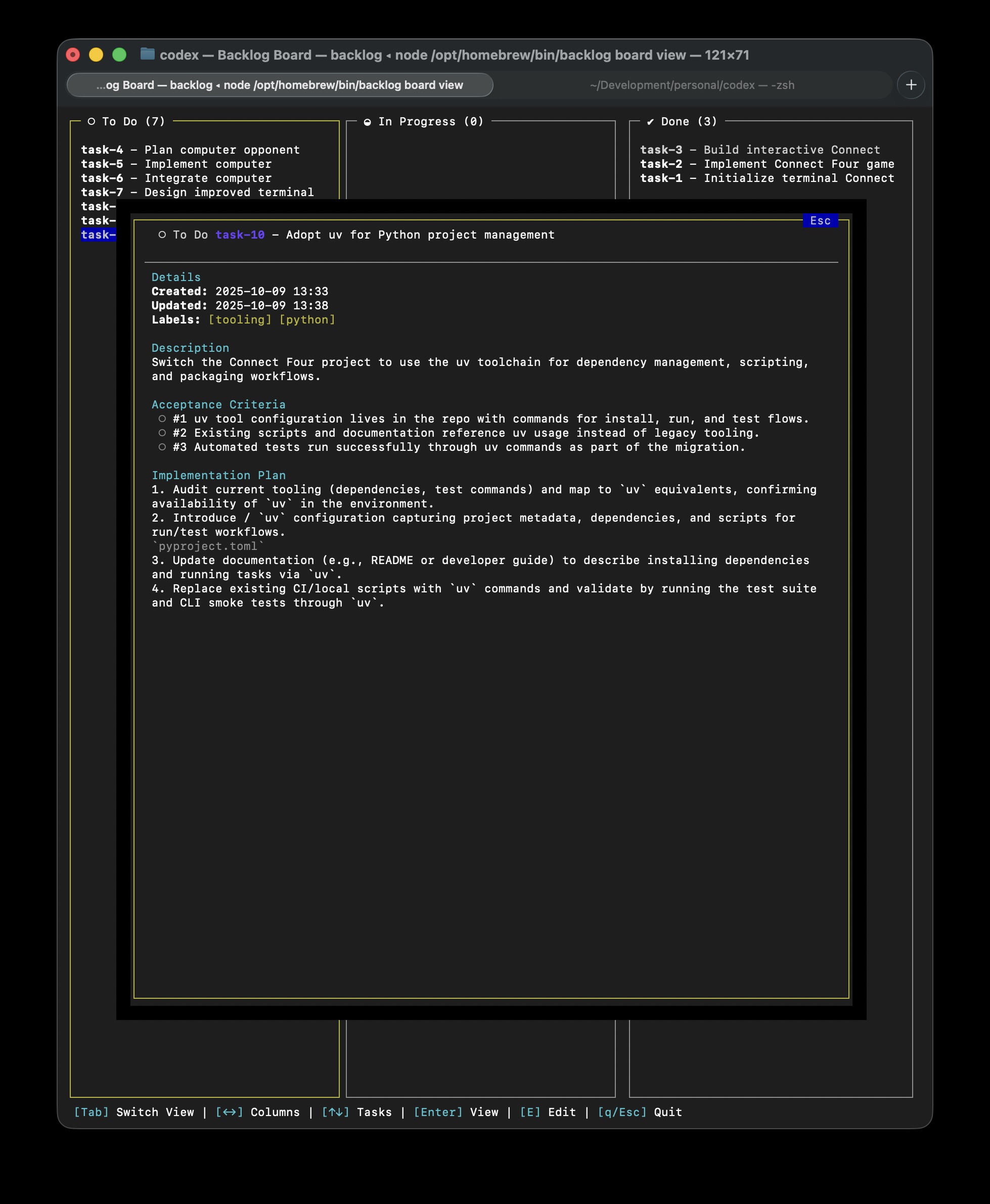Click the task-10 ID in popup header

point(240,235)
